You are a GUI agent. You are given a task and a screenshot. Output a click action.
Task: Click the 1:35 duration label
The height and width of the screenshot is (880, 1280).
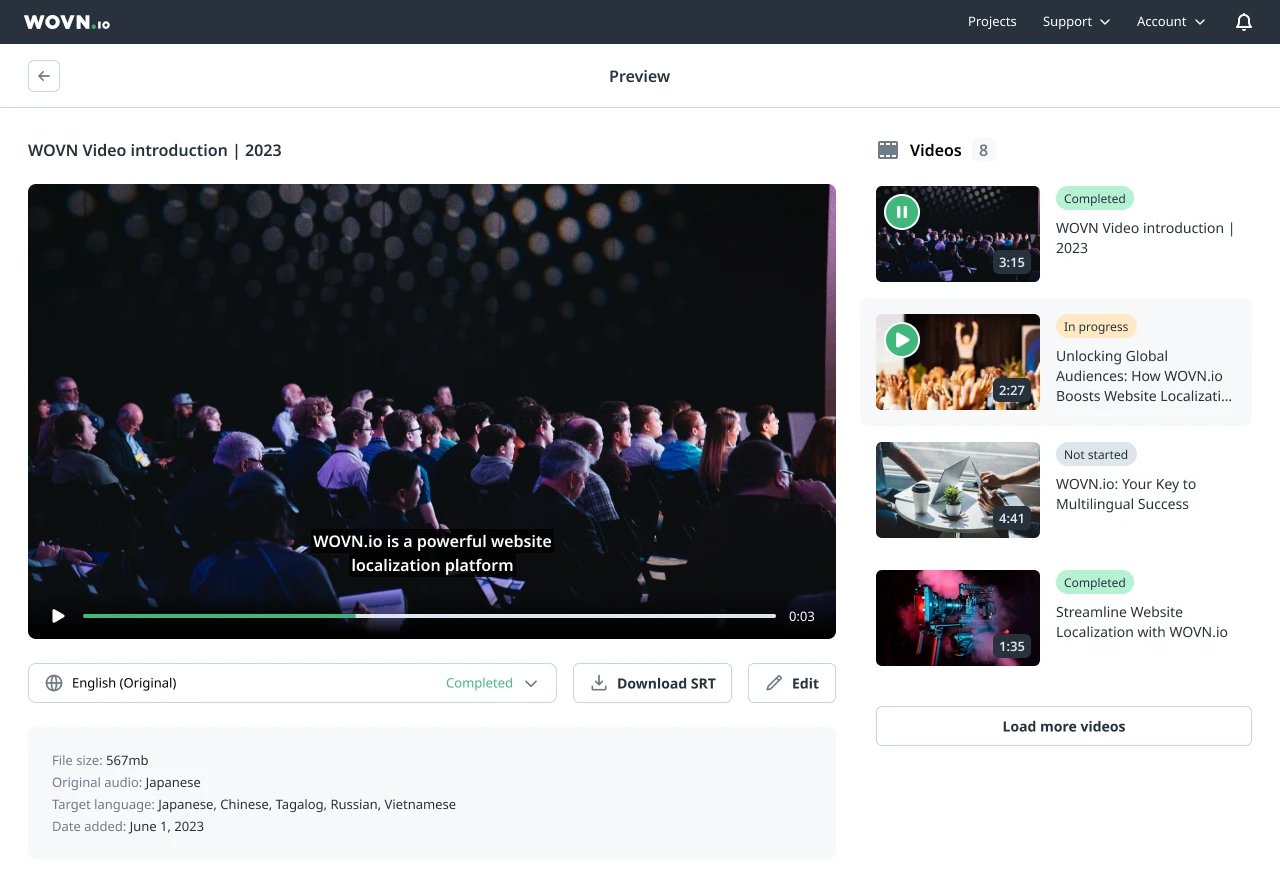tap(1012, 646)
